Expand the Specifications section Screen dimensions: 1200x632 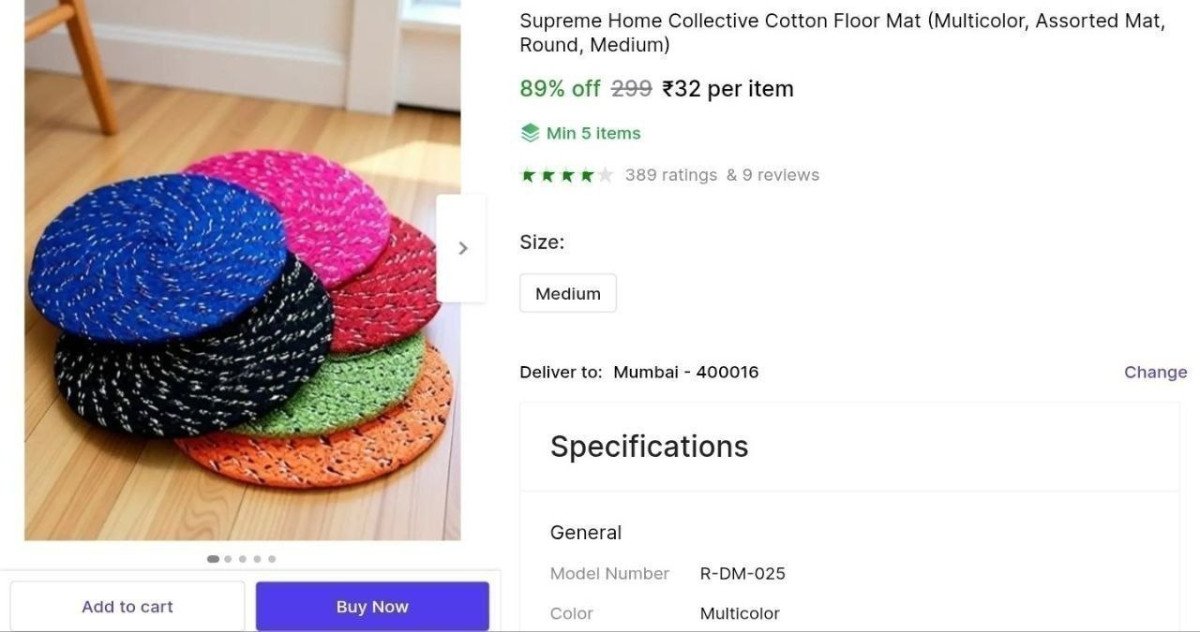[649, 447]
